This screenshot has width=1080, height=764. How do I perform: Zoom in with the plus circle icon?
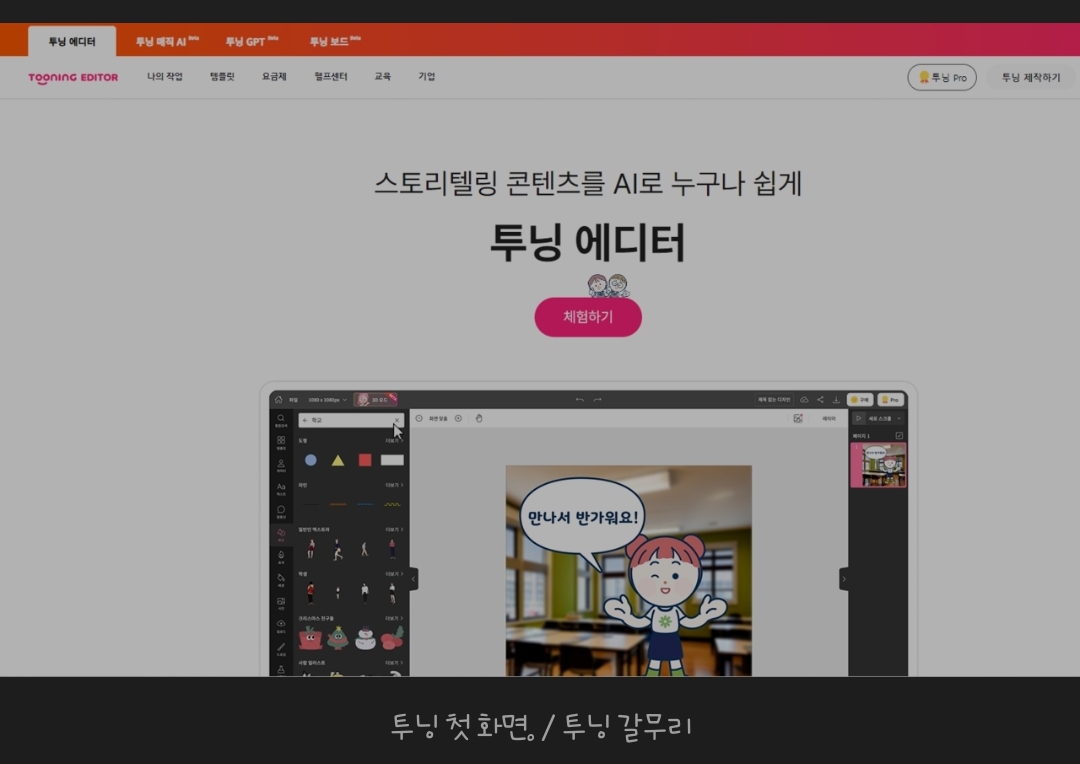459,418
